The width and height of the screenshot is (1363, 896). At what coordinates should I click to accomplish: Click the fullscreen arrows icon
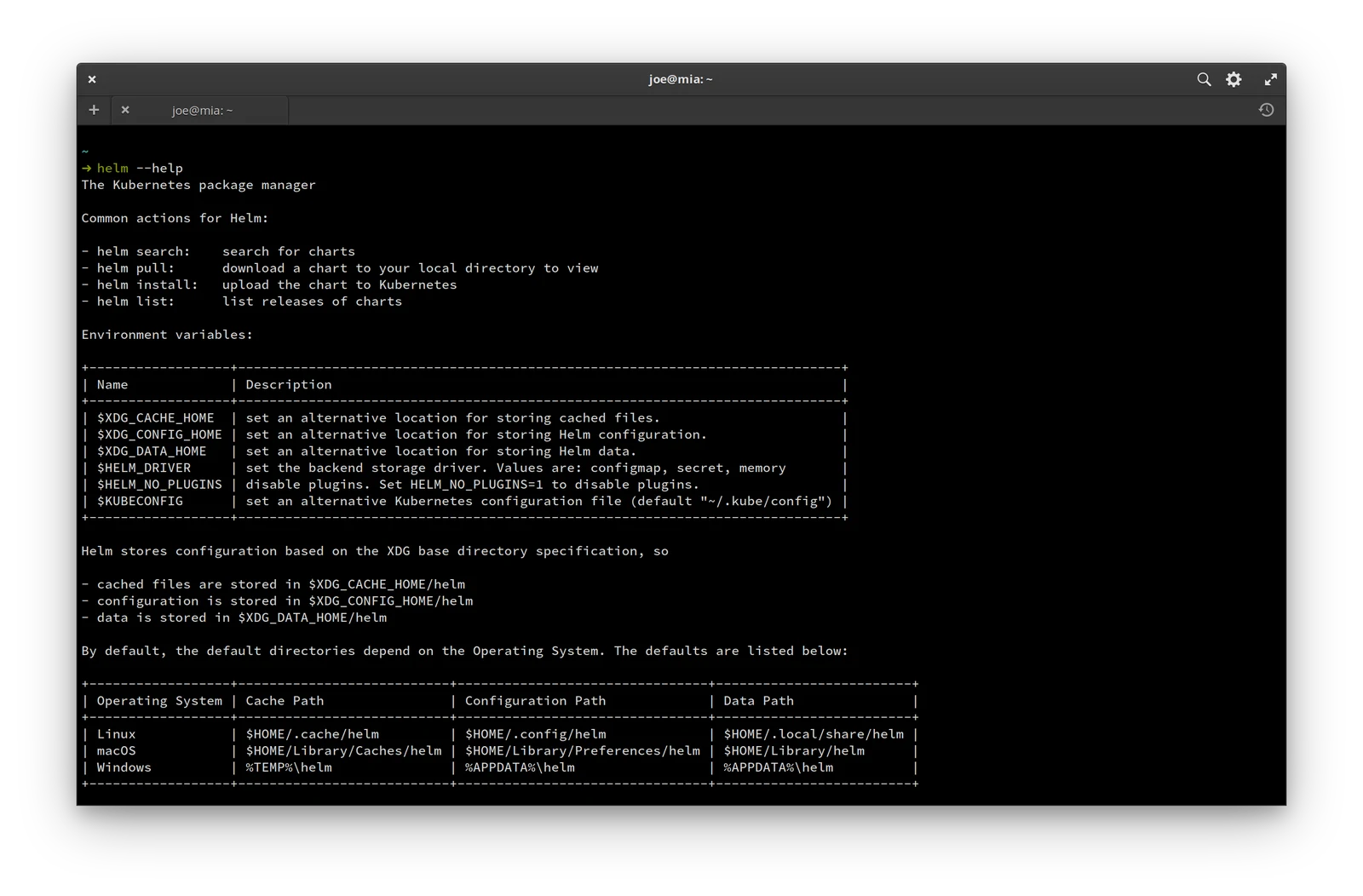[x=1270, y=79]
